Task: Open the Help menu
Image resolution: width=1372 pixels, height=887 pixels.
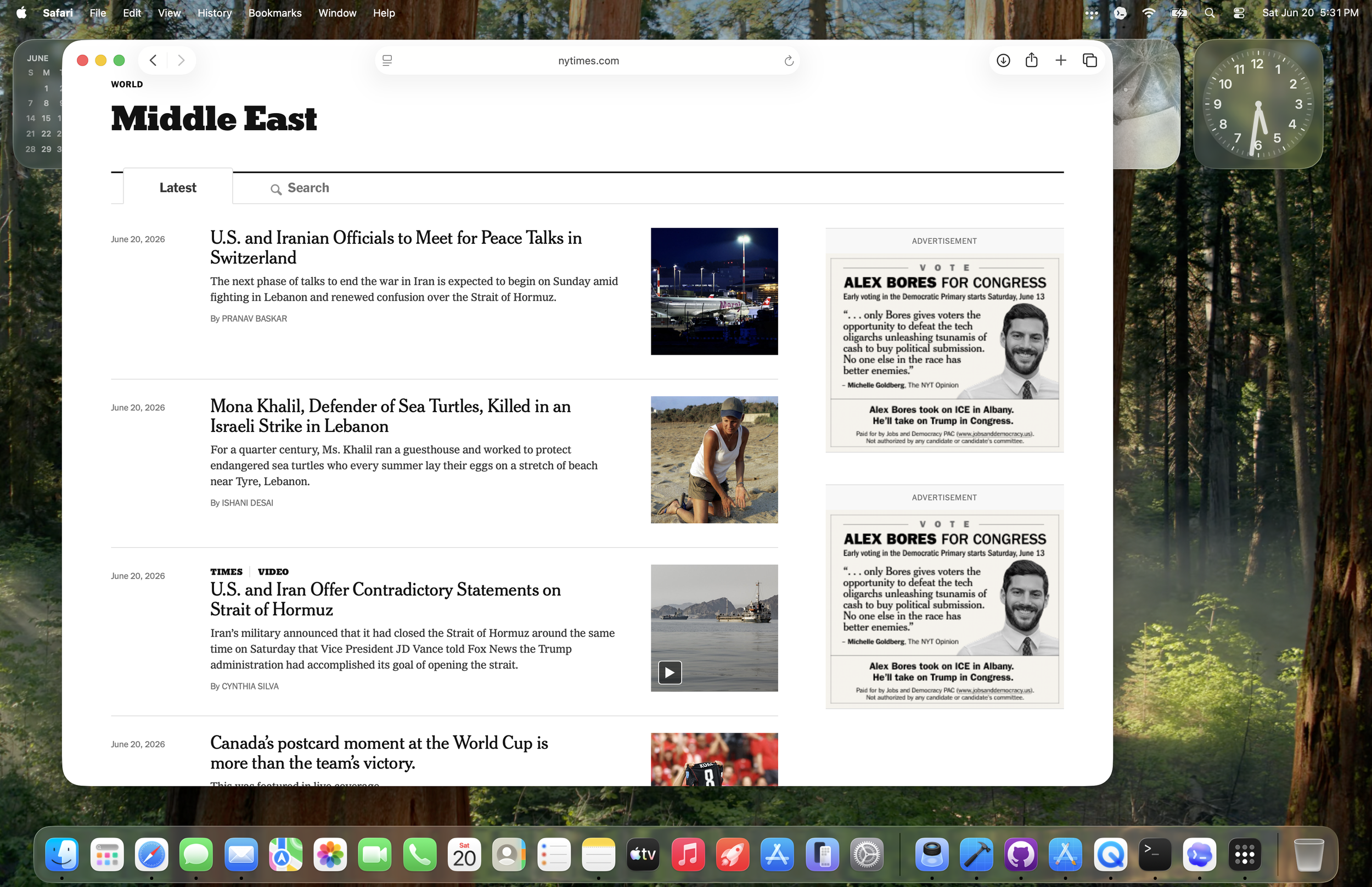Action: (384, 13)
